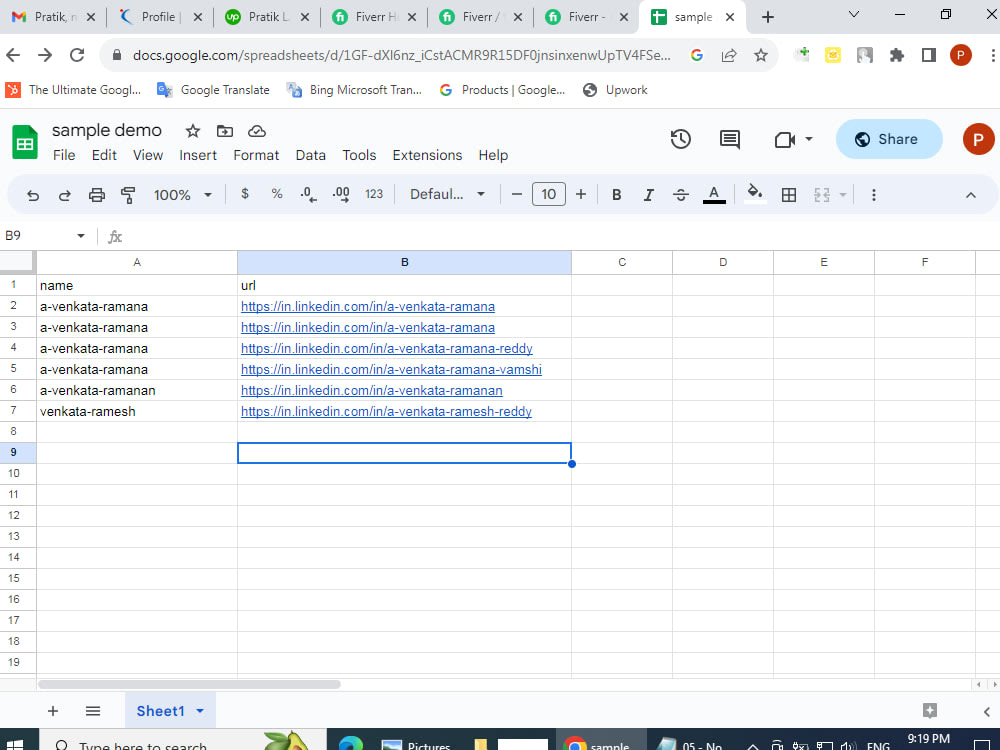The width and height of the screenshot is (1000, 750).
Task: Click the Move to folder icon
Action: click(x=224, y=131)
